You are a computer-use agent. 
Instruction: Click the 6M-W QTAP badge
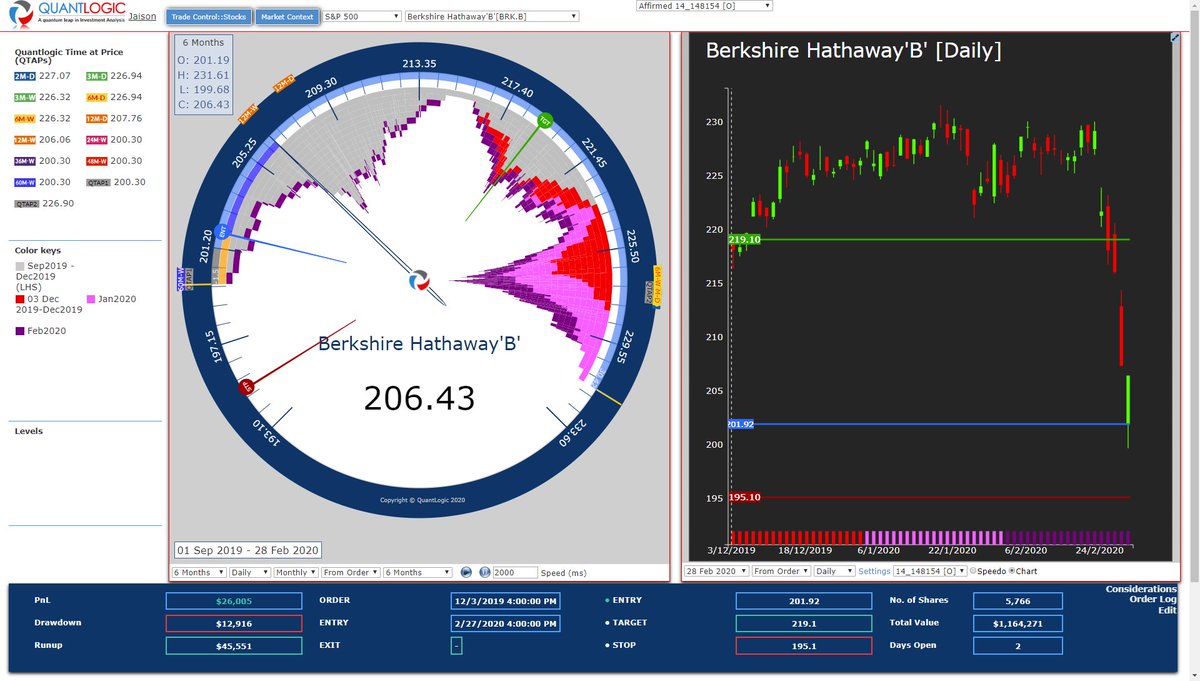coord(25,118)
